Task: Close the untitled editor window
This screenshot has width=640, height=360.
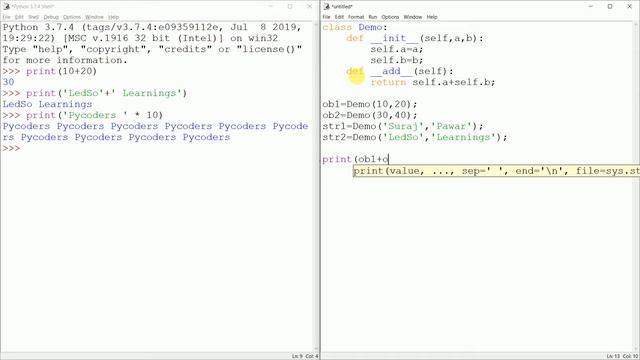Action: [629, 7]
